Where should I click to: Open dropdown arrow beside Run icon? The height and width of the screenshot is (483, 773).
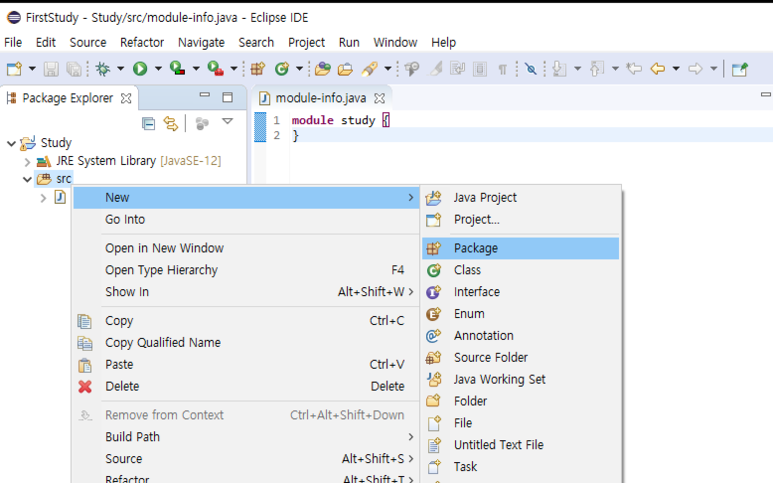coord(158,69)
